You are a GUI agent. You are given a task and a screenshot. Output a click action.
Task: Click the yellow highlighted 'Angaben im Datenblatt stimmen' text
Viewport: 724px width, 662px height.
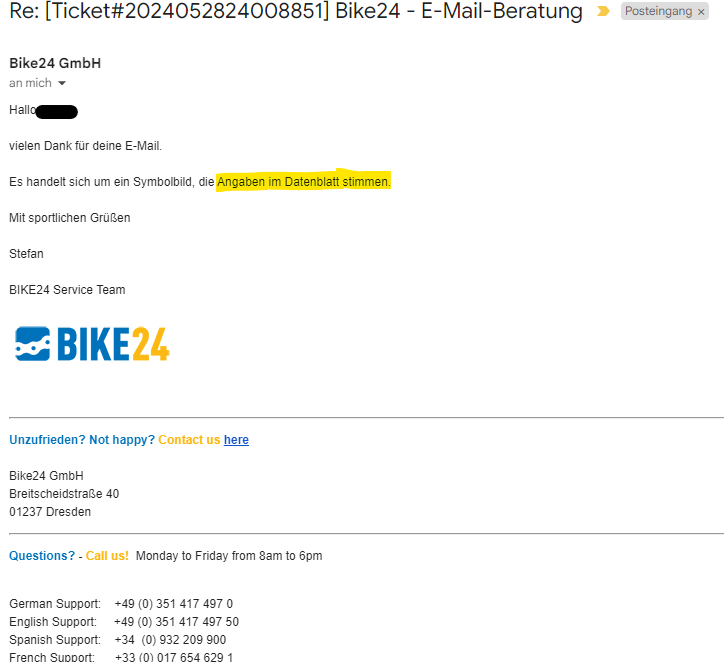click(304, 182)
